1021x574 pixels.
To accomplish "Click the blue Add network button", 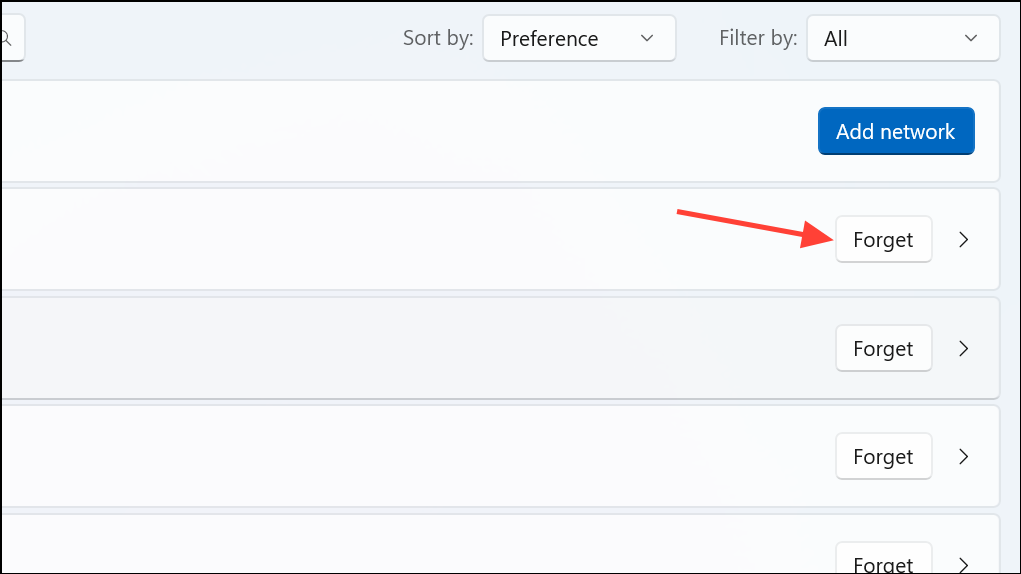I will click(x=896, y=131).
